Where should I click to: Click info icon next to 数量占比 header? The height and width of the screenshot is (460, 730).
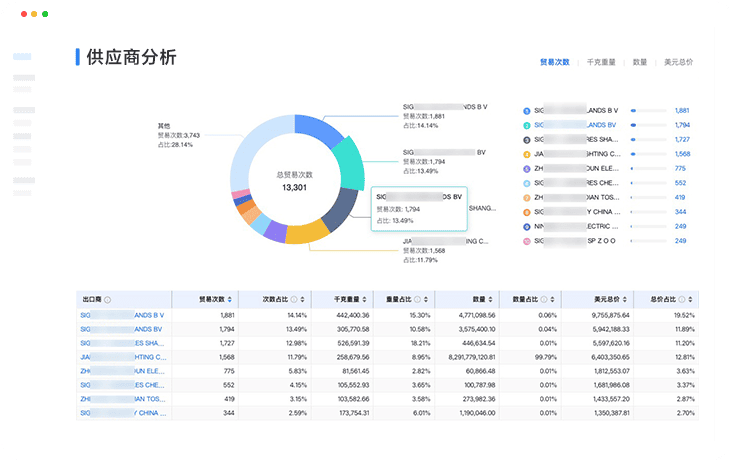(542, 299)
